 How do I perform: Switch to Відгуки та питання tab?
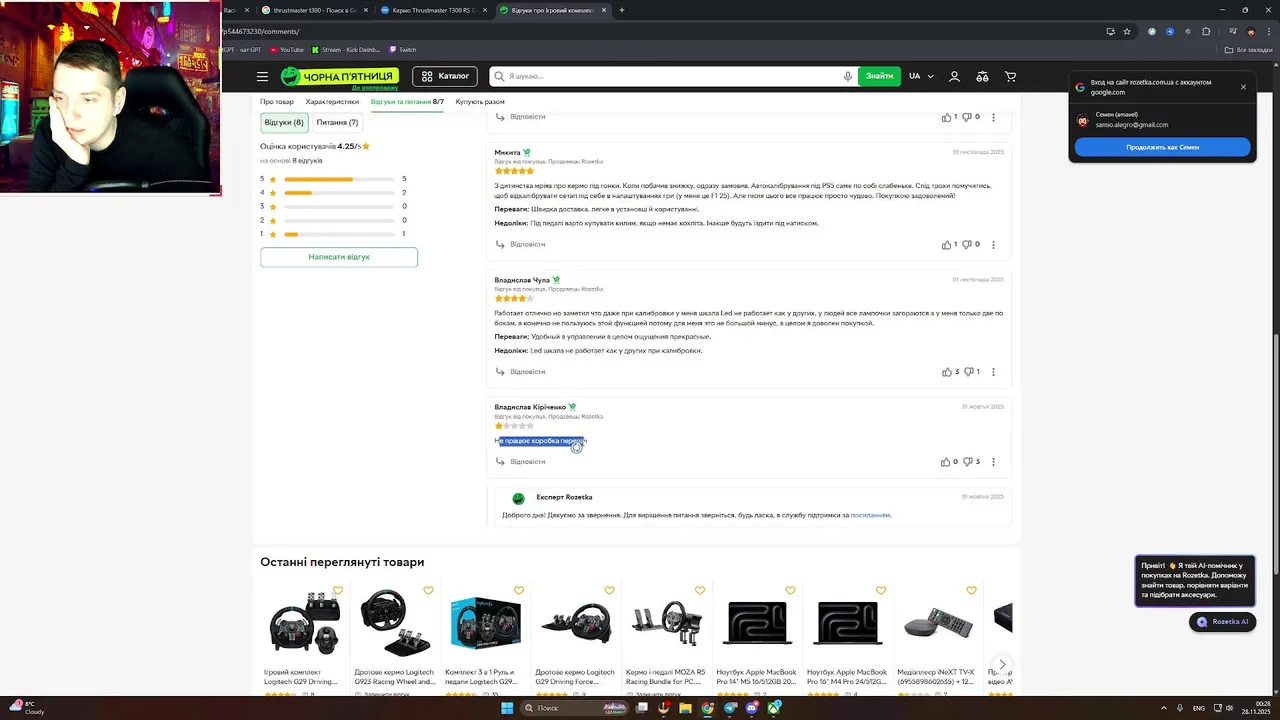(407, 102)
